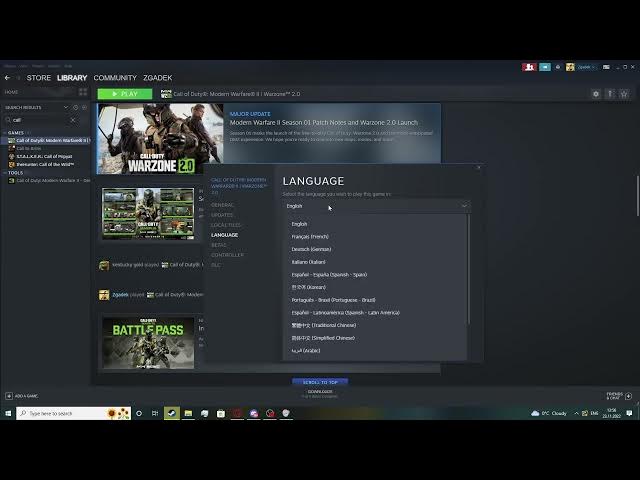Choose Français (French) from the language list

[x=376, y=237]
